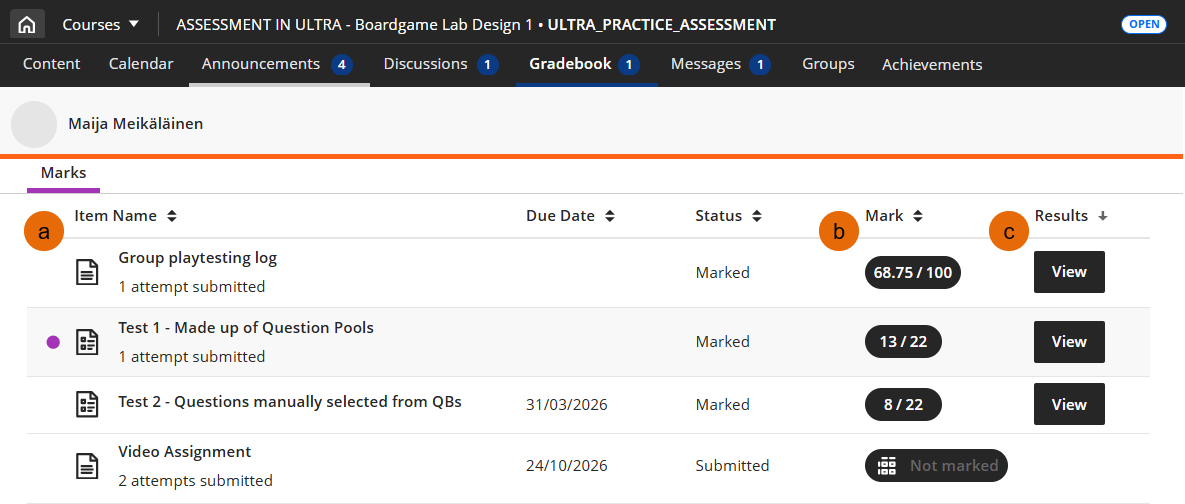View results for Test 2
The image size is (1185, 504).
pyautogui.click(x=1069, y=404)
